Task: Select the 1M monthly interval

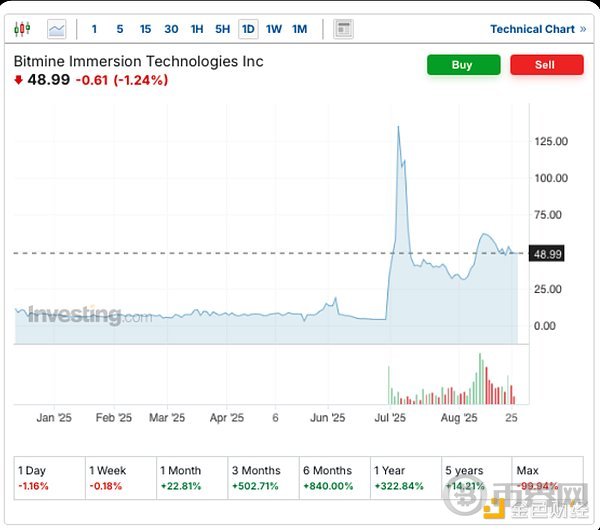Action: [x=300, y=29]
